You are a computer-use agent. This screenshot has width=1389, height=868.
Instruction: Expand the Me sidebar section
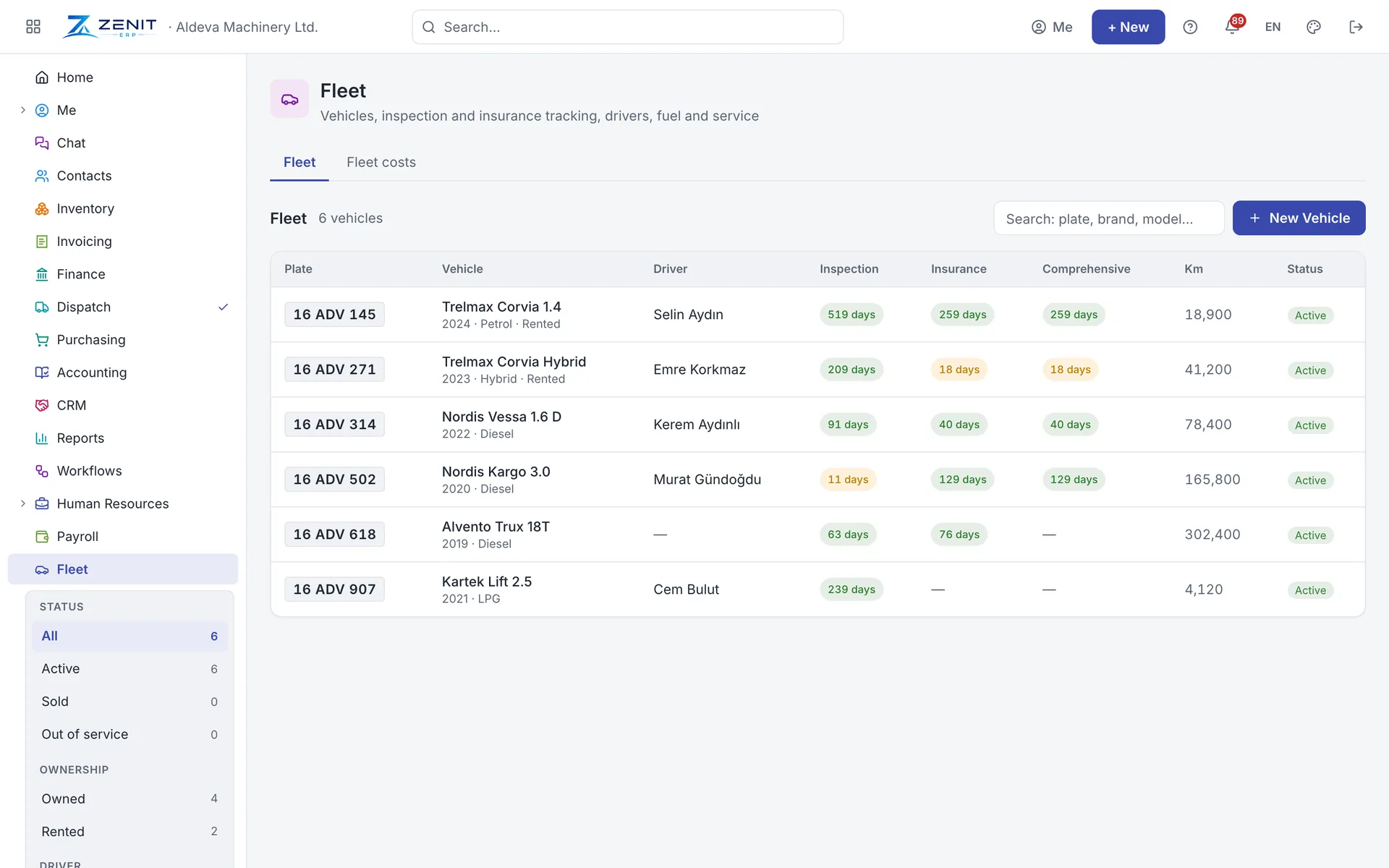click(22, 110)
